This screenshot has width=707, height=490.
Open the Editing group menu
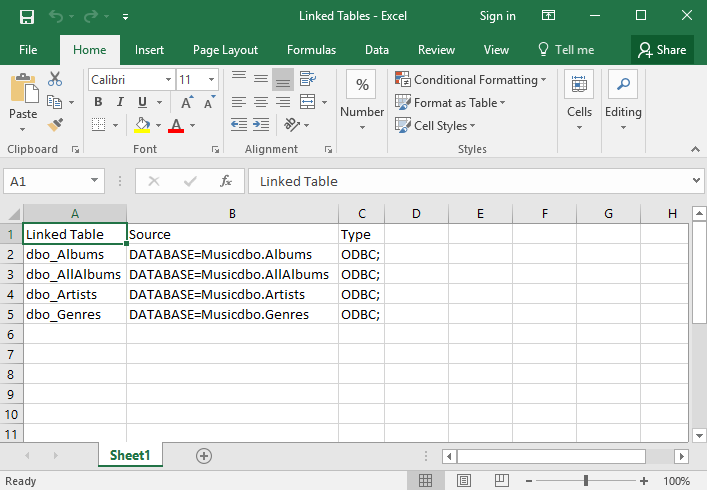623,100
